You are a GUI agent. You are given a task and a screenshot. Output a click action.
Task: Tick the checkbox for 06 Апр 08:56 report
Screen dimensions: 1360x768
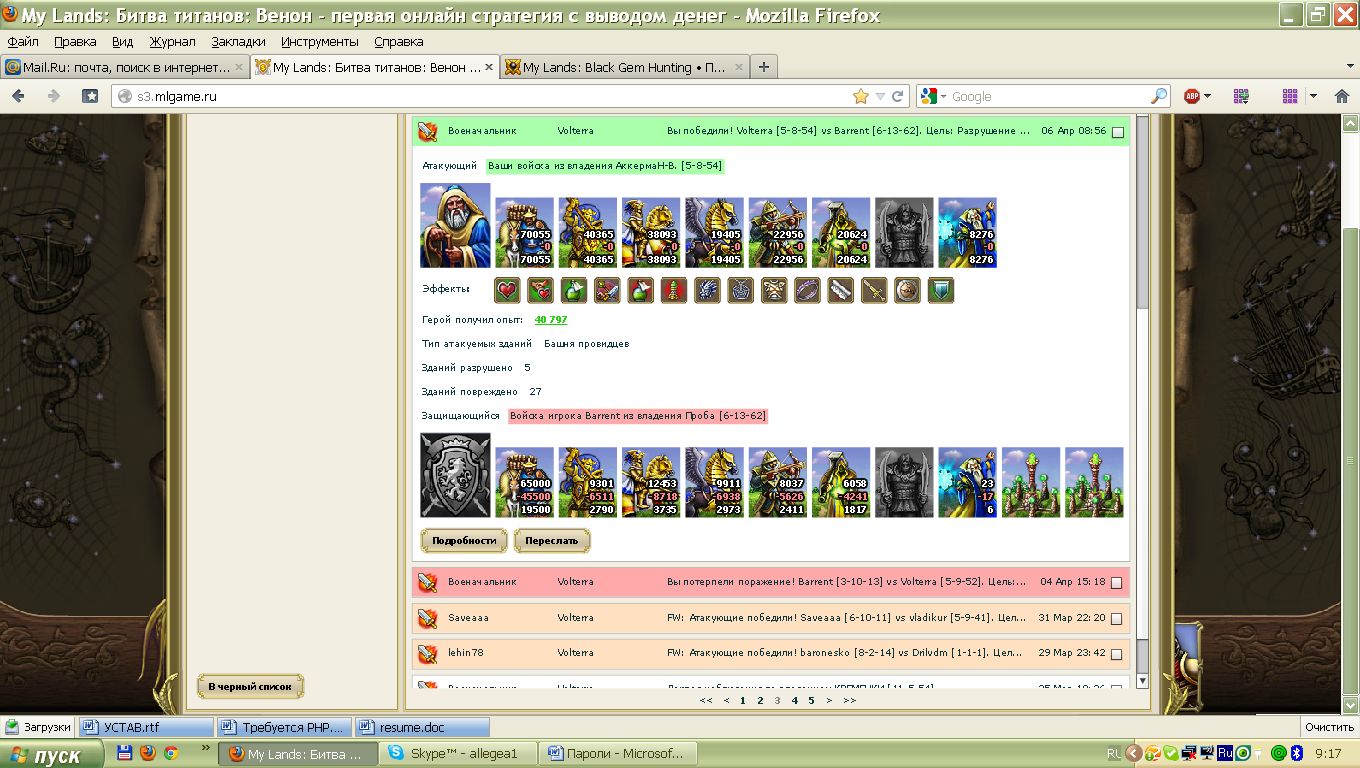tap(1118, 132)
